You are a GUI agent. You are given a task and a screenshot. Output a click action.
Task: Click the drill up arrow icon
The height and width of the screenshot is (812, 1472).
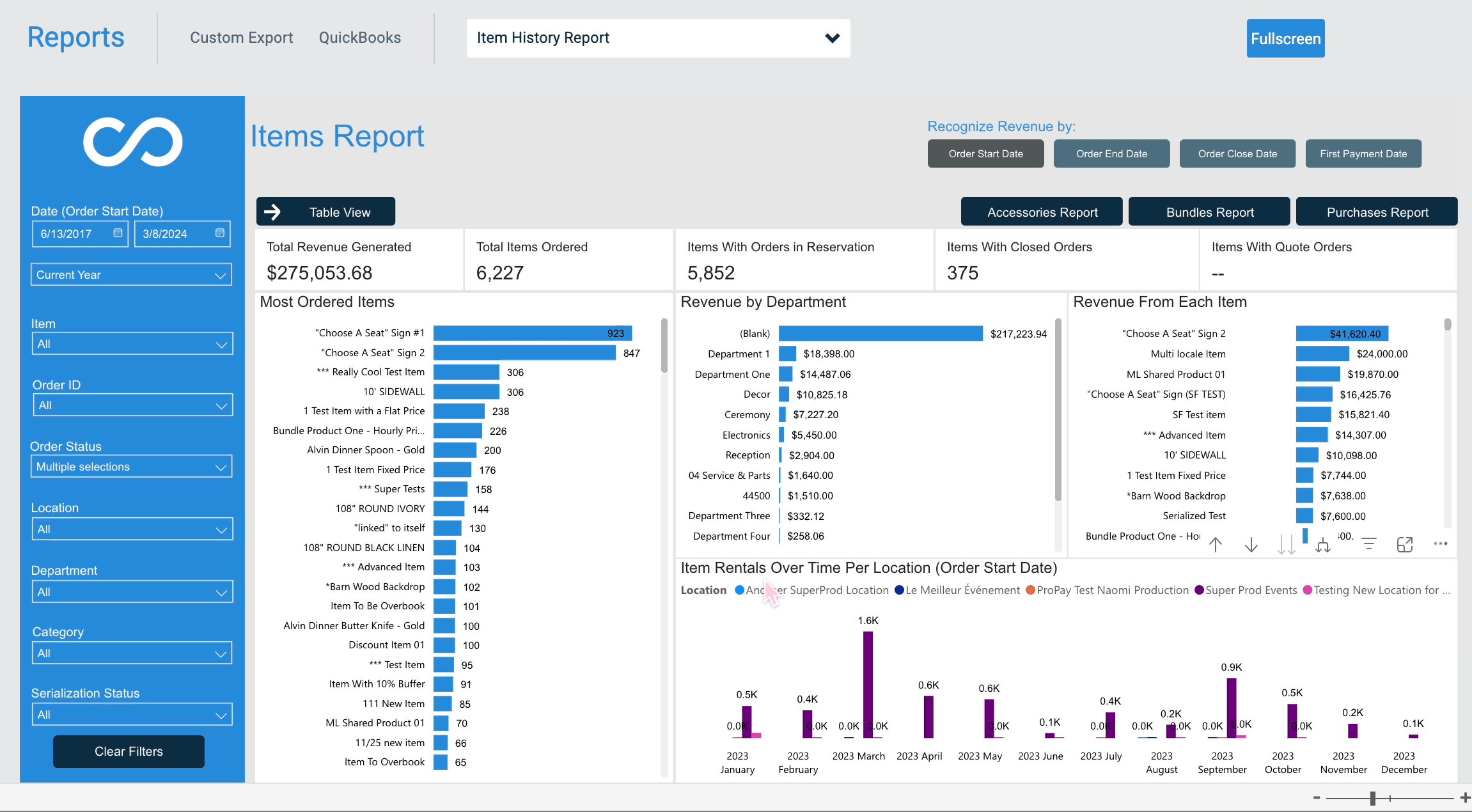pos(1216,544)
